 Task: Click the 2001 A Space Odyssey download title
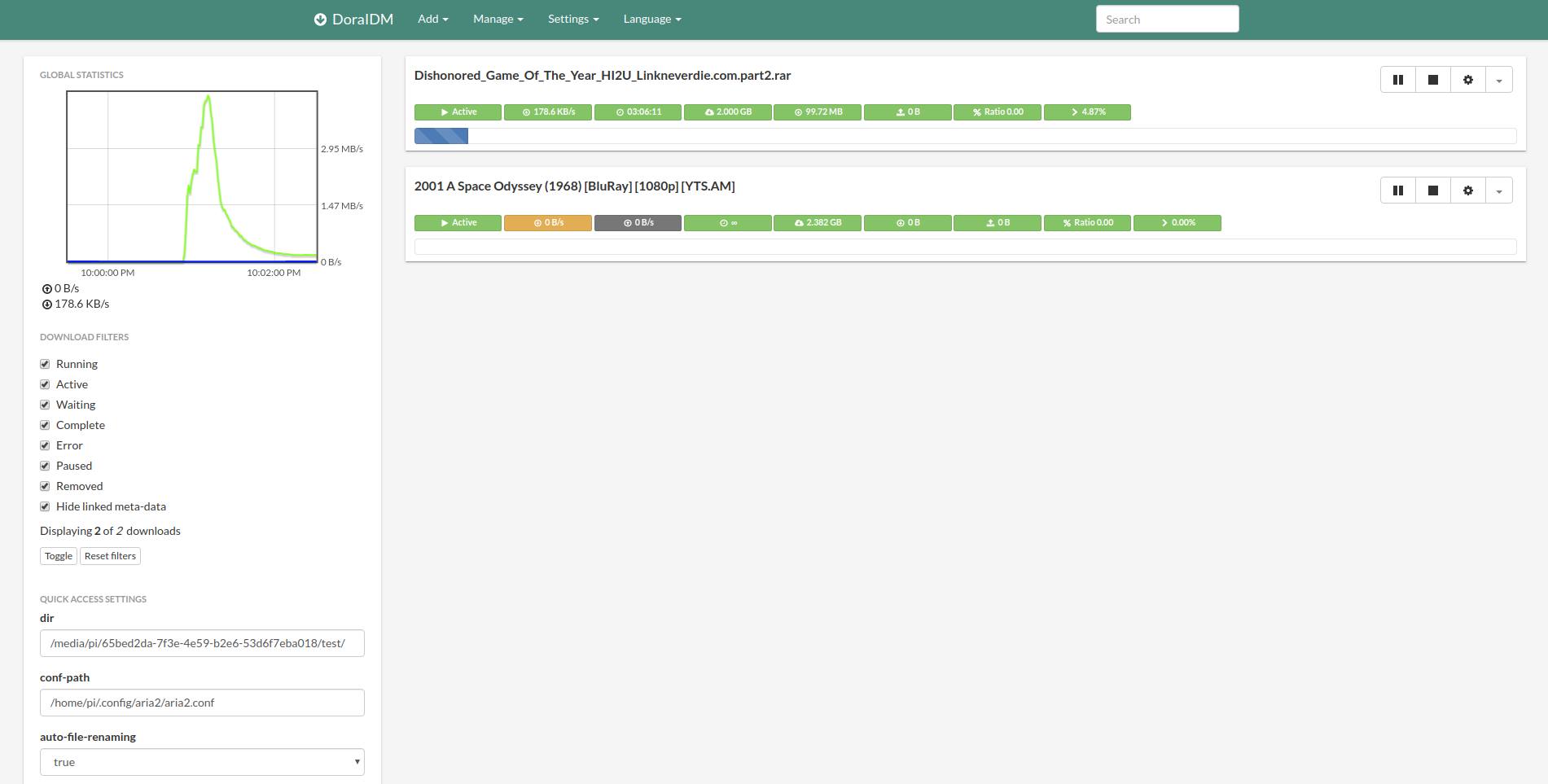(x=574, y=186)
